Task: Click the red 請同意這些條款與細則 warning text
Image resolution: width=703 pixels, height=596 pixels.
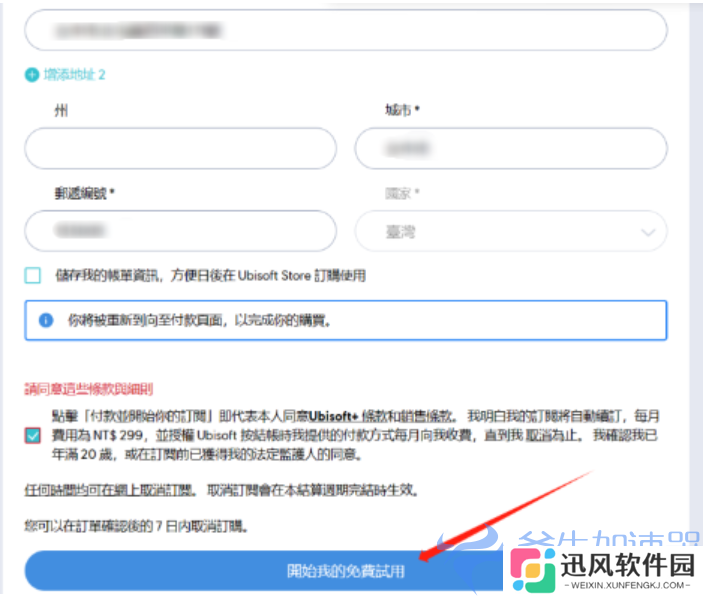Action: coord(89,389)
